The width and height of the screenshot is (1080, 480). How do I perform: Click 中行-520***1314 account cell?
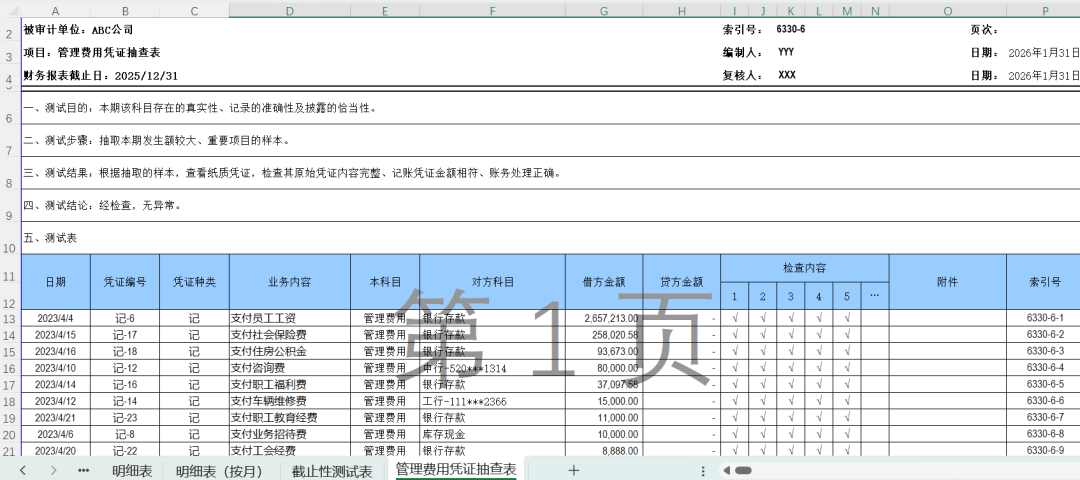click(x=492, y=368)
